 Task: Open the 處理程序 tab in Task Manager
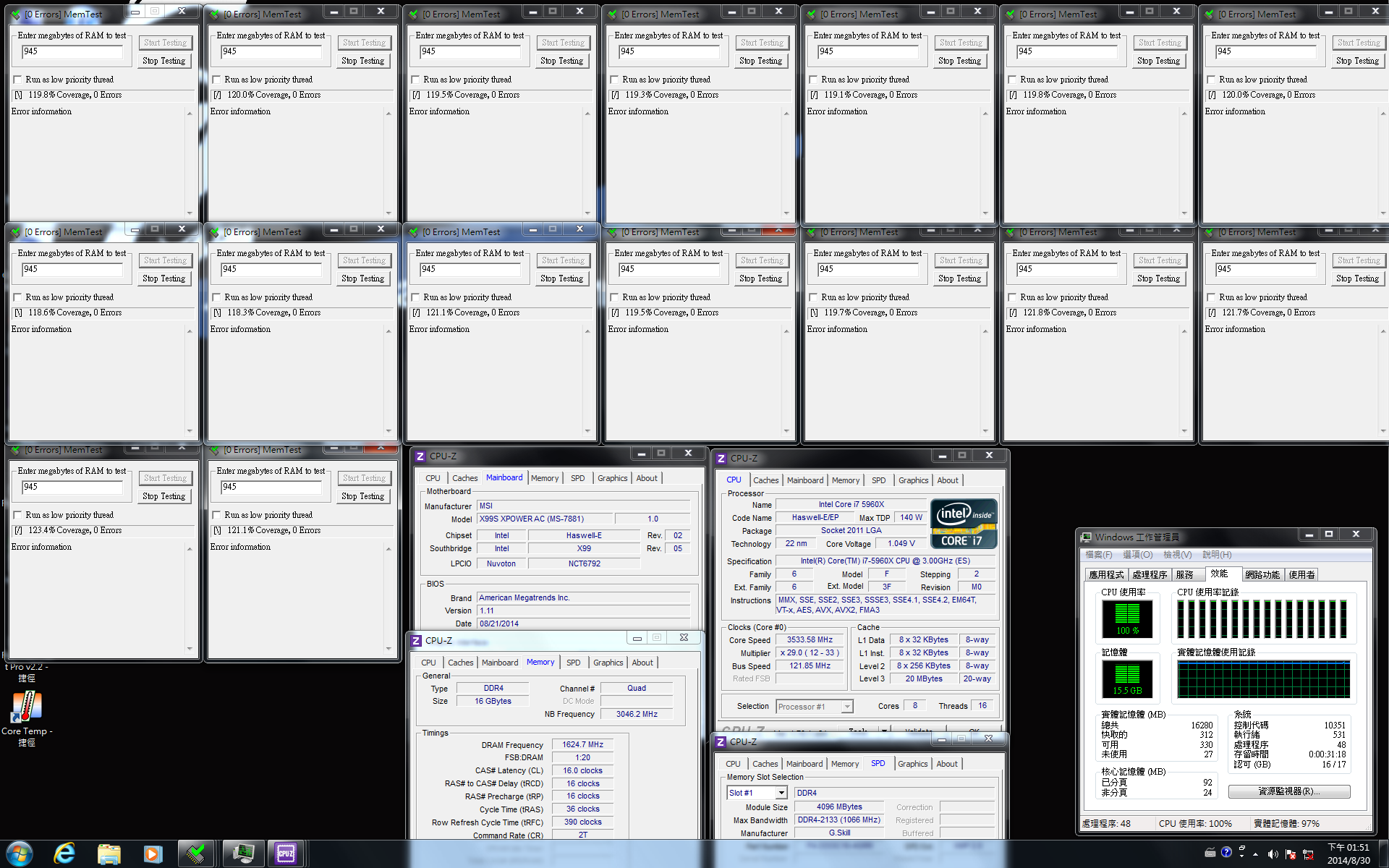coord(1150,574)
